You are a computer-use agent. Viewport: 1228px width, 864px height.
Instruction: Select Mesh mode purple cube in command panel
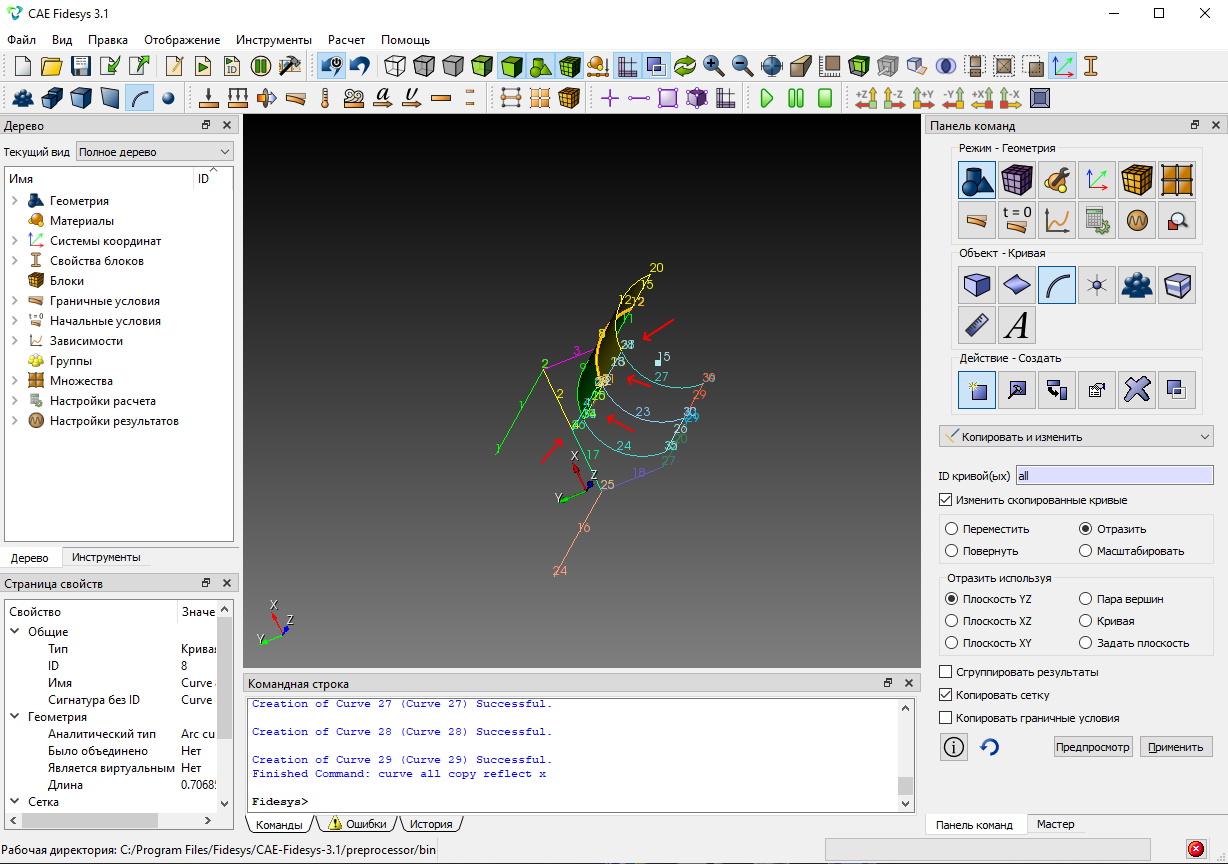click(x=1017, y=180)
